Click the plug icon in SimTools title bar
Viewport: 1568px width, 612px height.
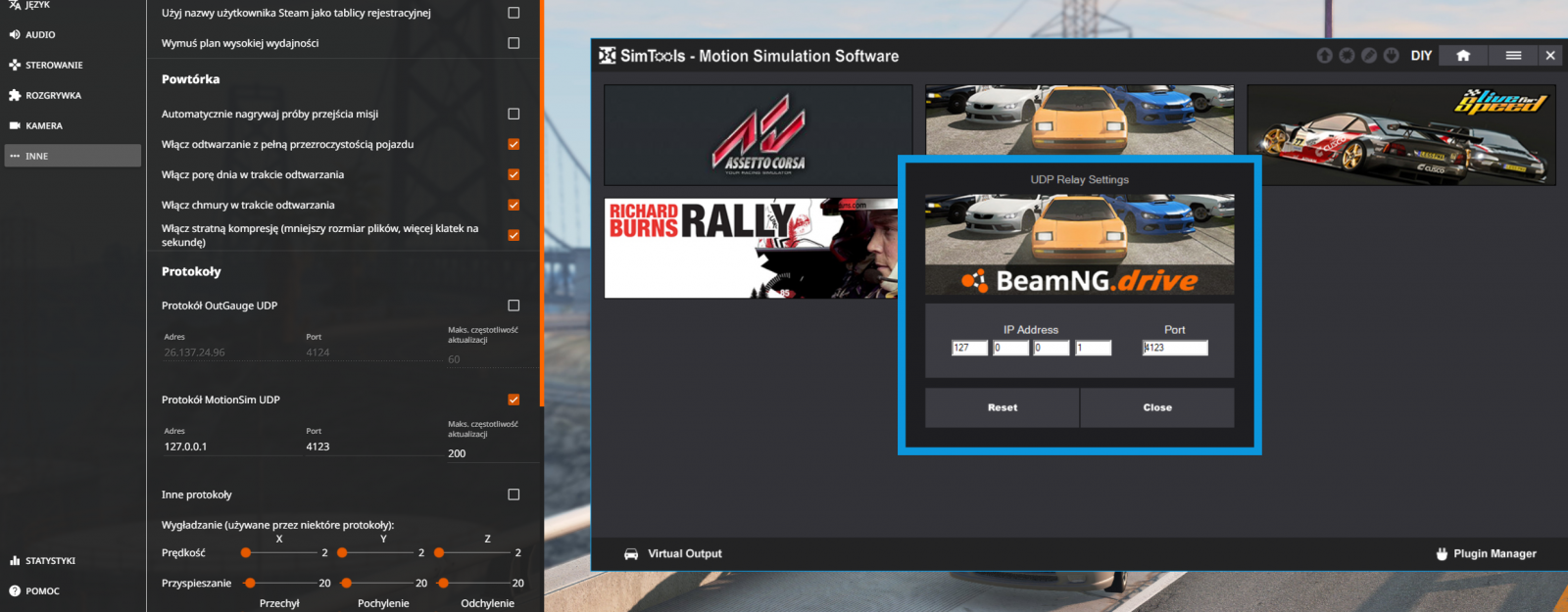tap(1391, 56)
